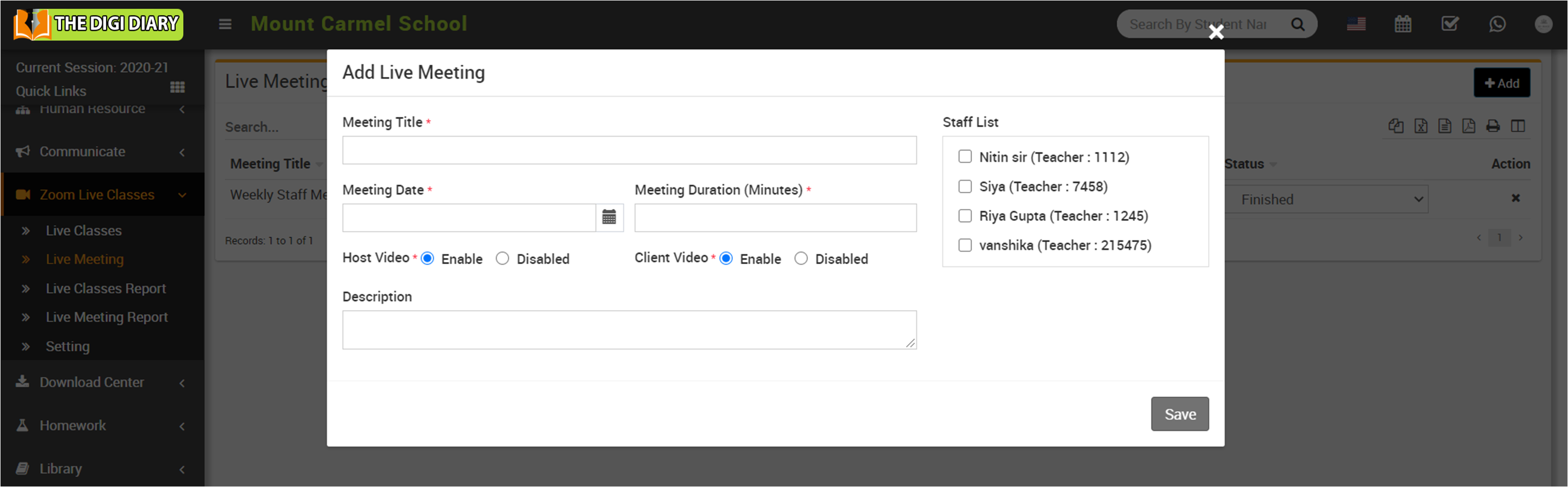Image resolution: width=1568 pixels, height=487 pixels.
Task: Select Disabled for Client Video
Action: tap(801, 259)
